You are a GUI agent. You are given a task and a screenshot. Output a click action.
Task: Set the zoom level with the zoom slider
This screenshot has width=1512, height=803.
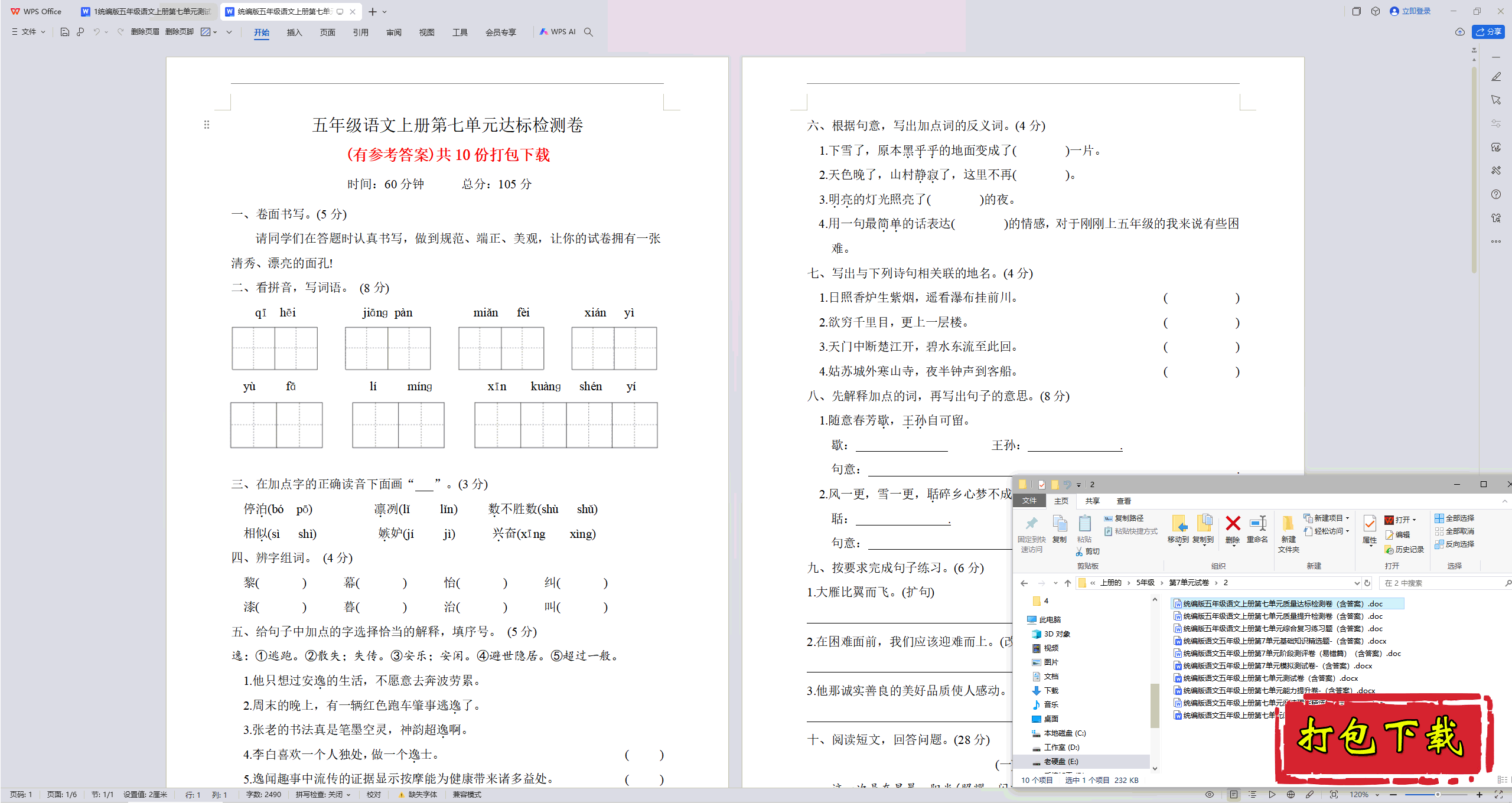pyautogui.click(x=1436, y=795)
